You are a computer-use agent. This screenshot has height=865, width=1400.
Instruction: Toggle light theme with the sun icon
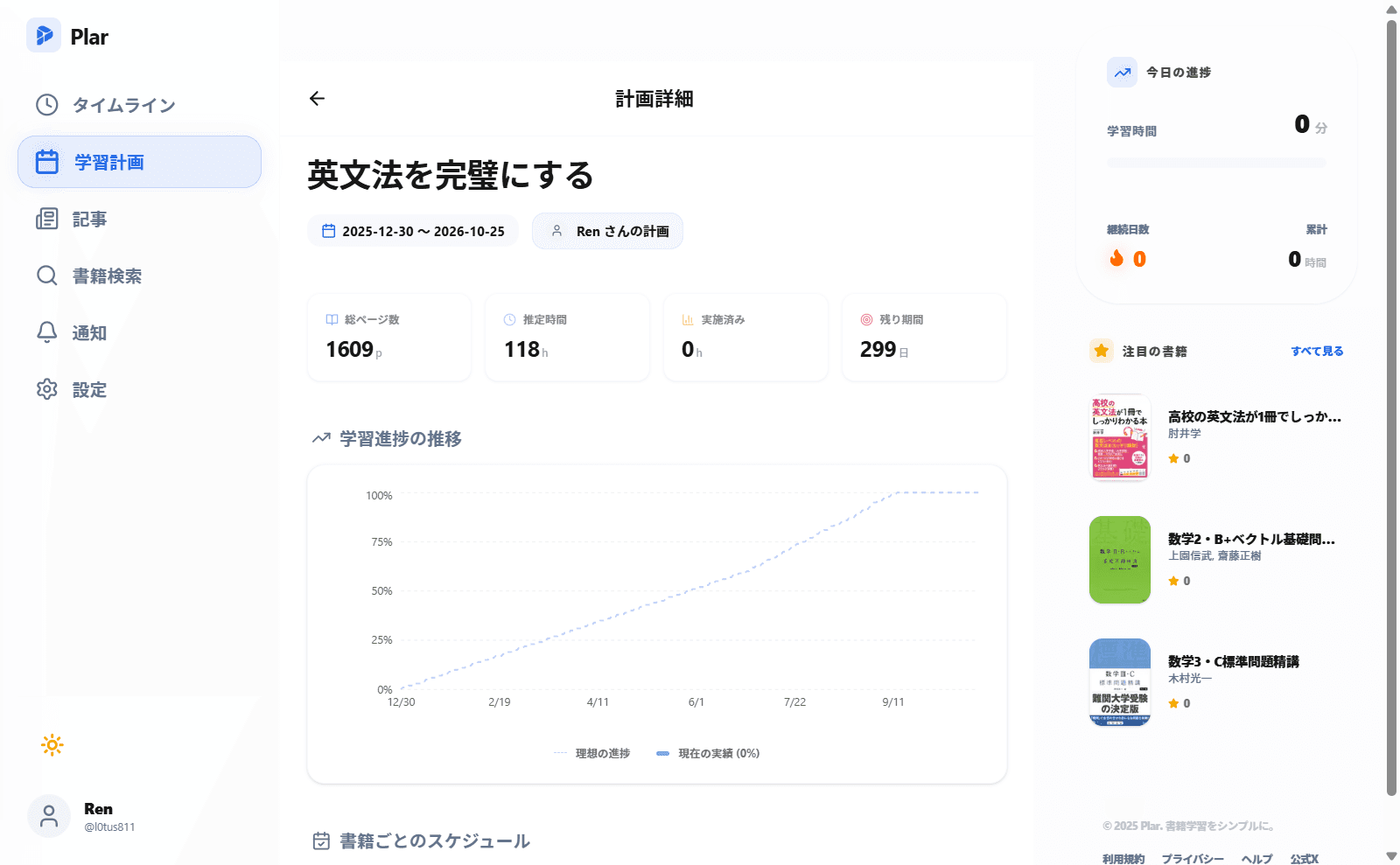(52, 744)
